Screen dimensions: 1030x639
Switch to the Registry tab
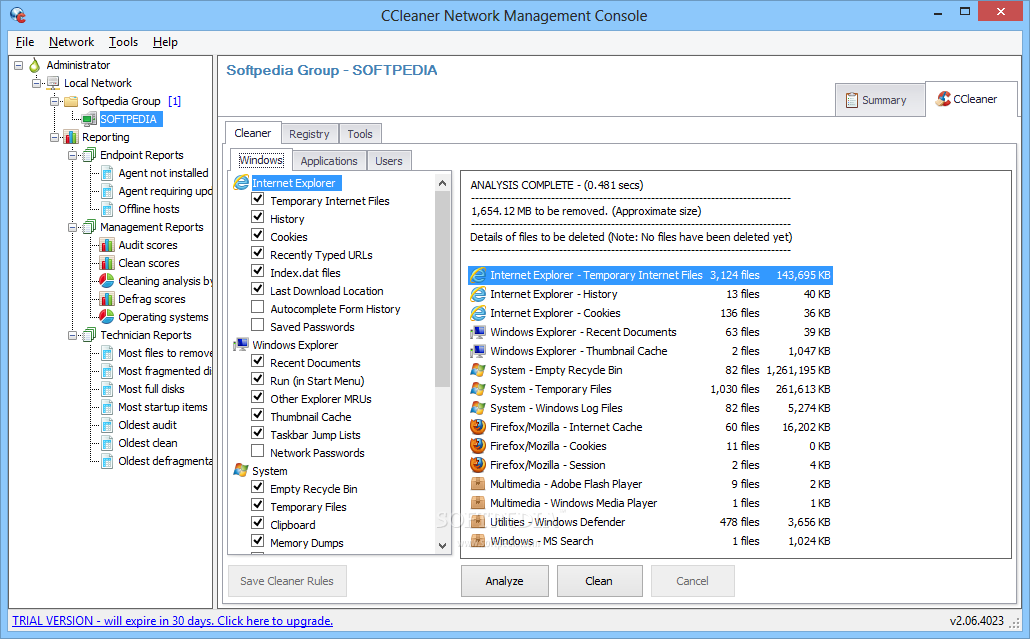point(309,134)
